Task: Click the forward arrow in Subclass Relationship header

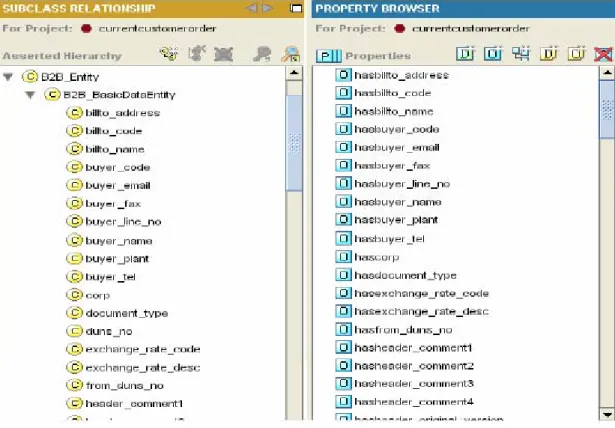Action: coord(267,8)
